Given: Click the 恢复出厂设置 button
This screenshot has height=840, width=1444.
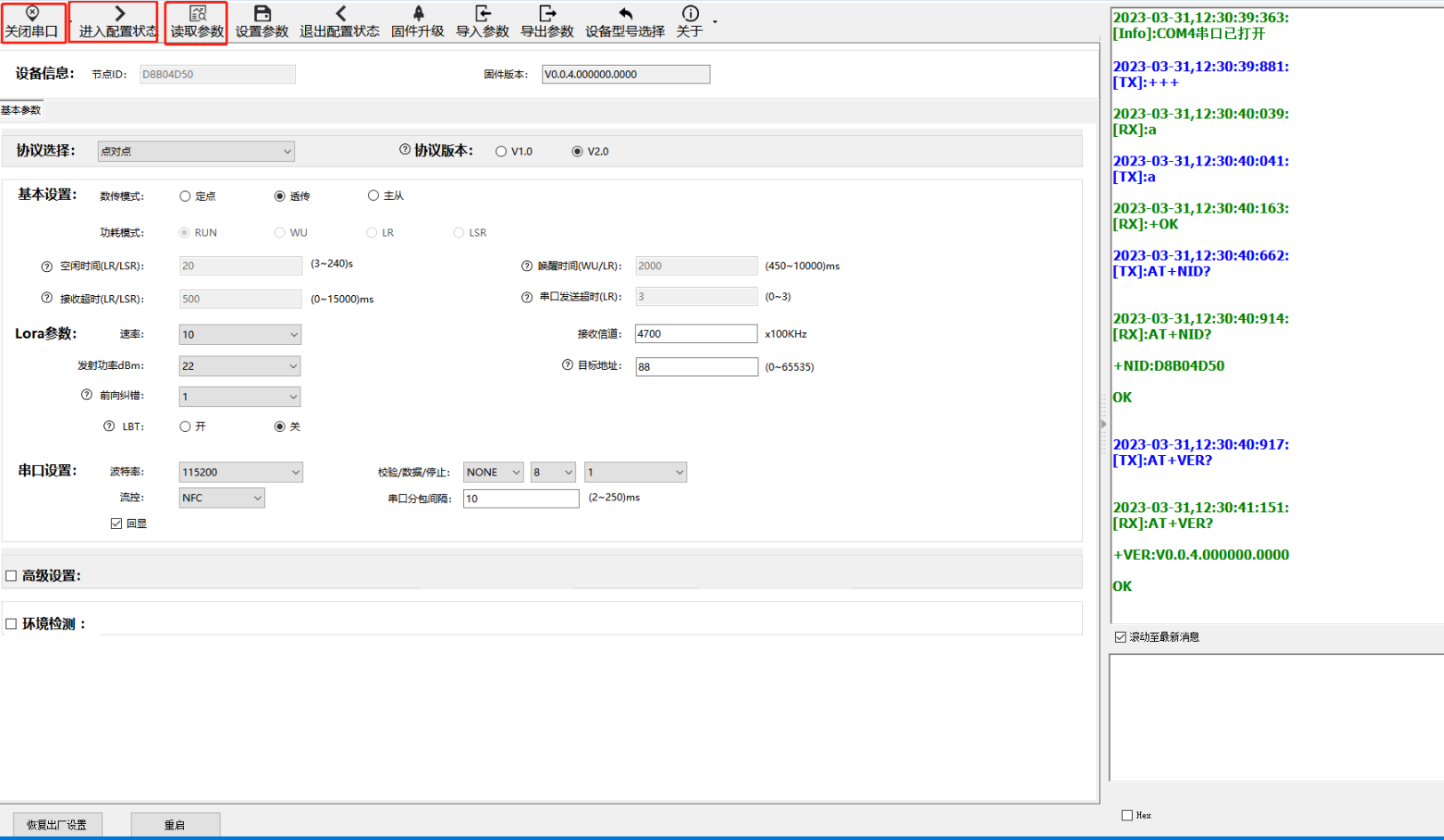Looking at the screenshot, I should pos(57,825).
